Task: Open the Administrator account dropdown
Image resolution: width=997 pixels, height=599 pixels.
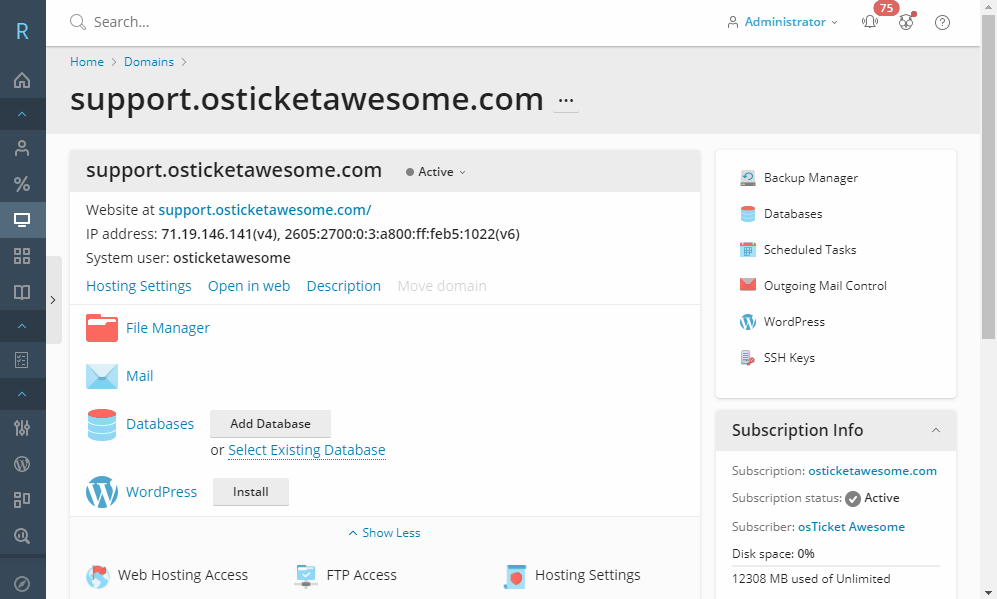Action: 783,22
